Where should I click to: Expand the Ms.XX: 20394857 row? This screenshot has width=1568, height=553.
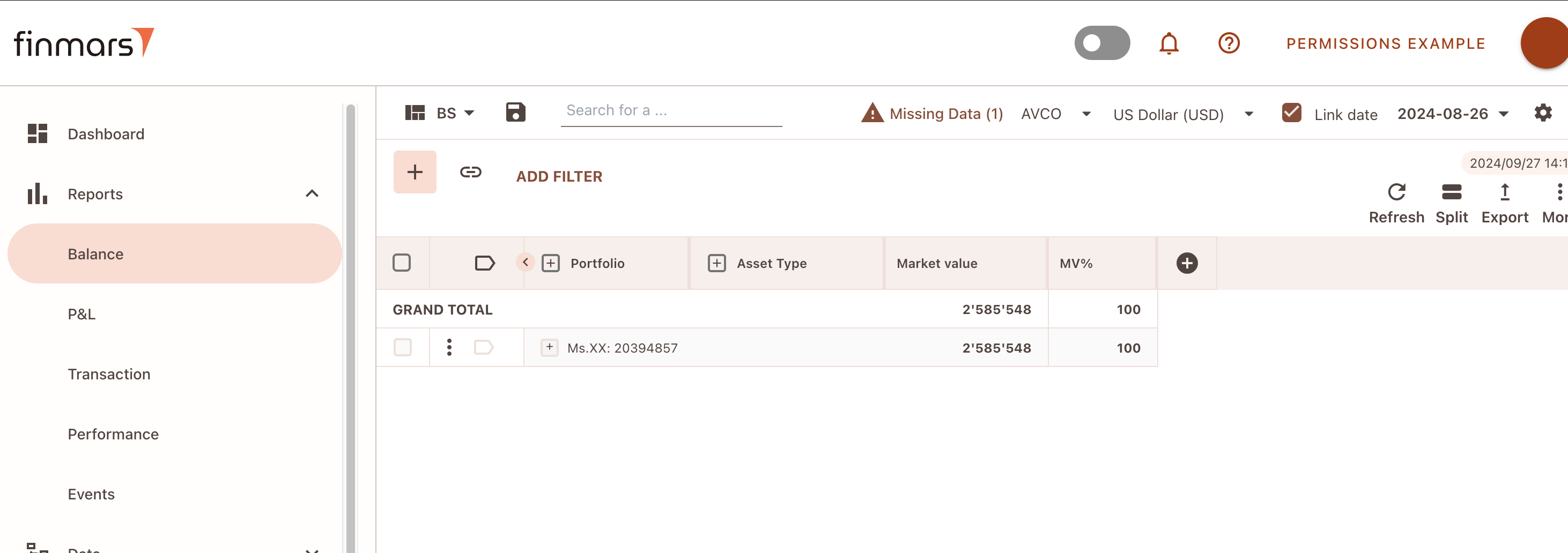(549, 347)
